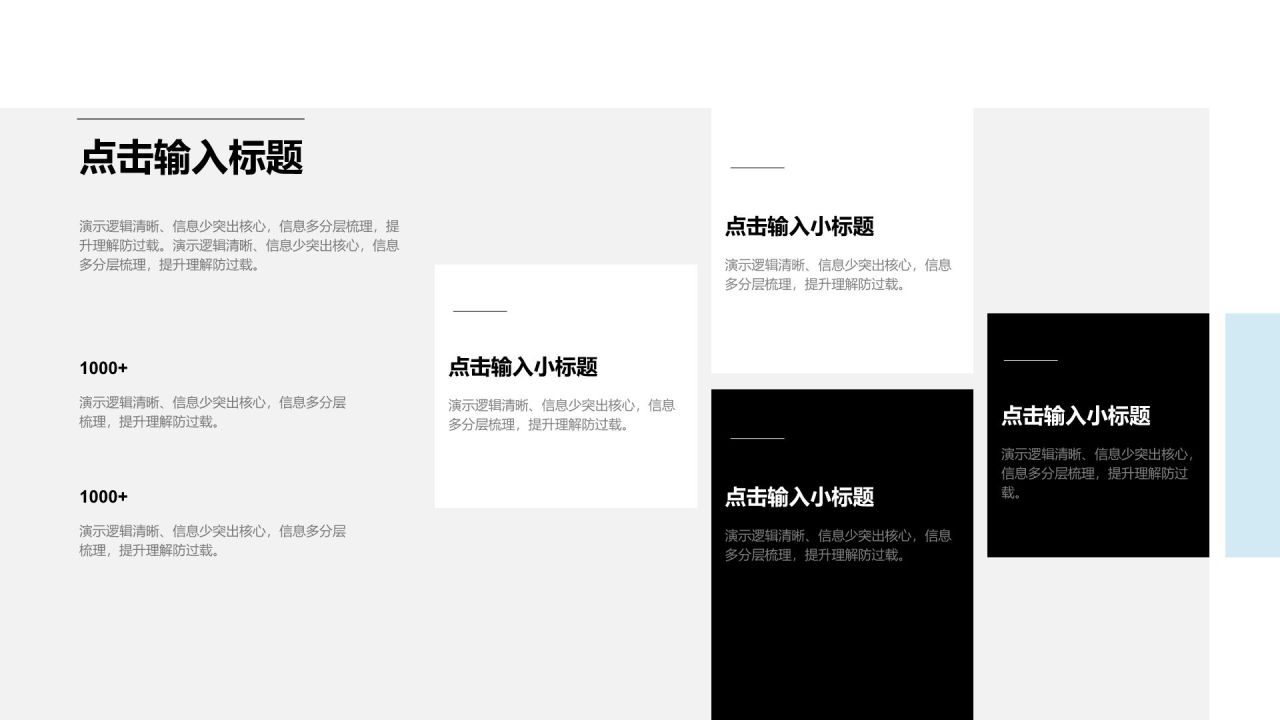Image resolution: width=1280 pixels, height=720 pixels.
Task: Click the subtitle in the top white card
Action: [x=799, y=227]
